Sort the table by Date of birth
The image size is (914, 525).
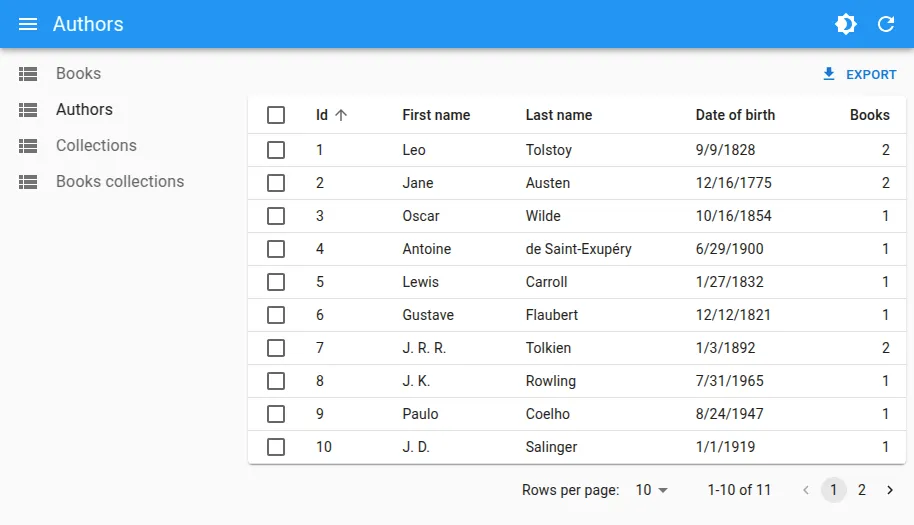tap(735, 115)
